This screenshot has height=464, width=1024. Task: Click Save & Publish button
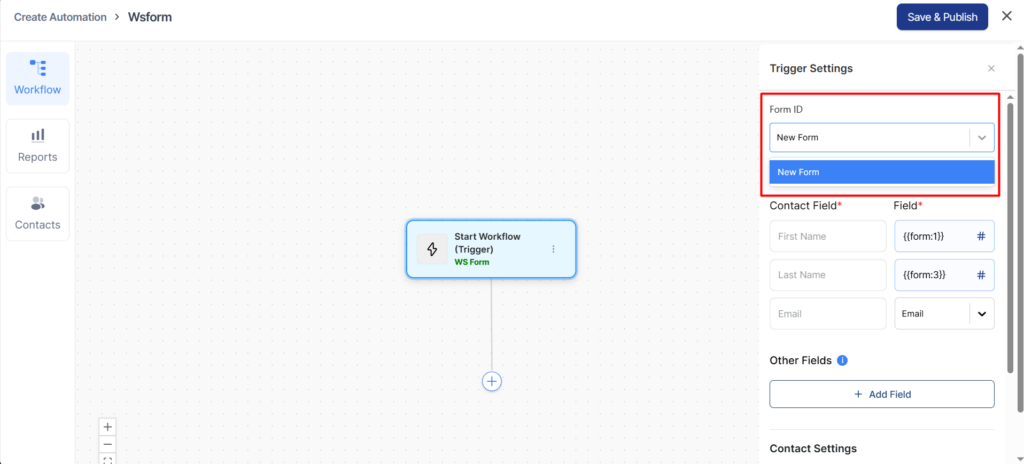[x=942, y=17]
